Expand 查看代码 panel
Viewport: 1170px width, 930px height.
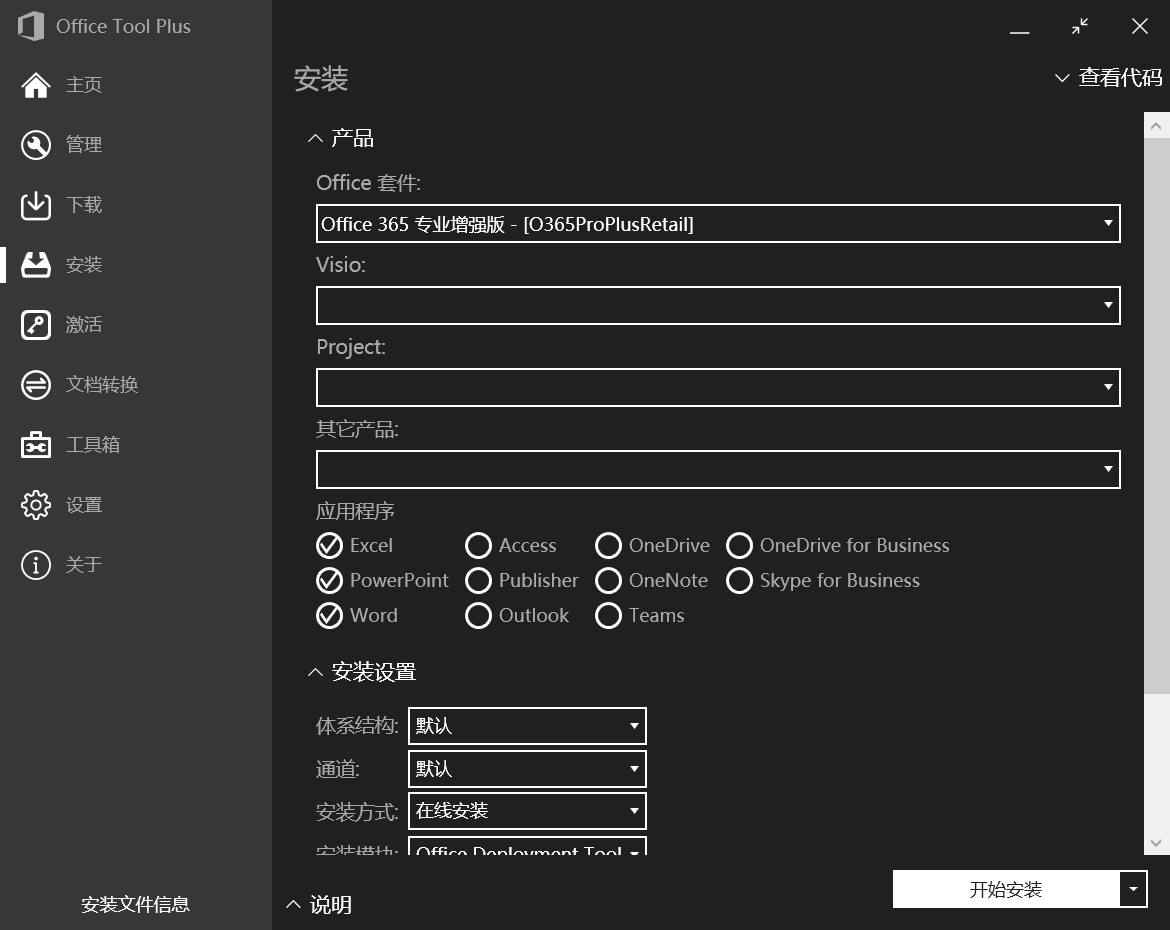tap(1108, 78)
